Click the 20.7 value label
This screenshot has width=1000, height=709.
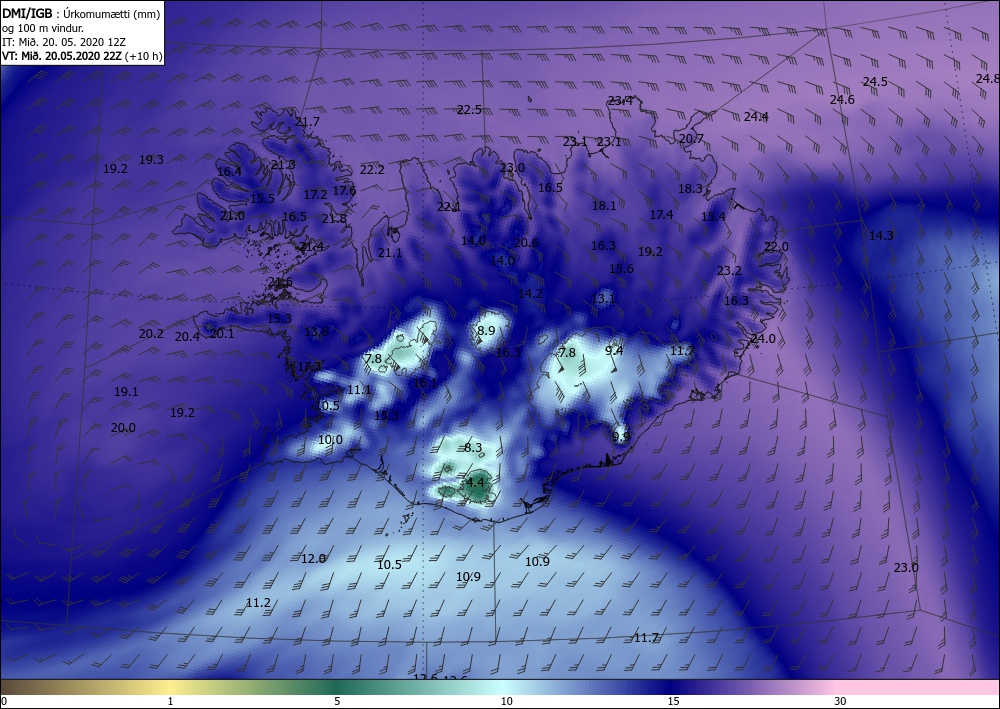691,138
